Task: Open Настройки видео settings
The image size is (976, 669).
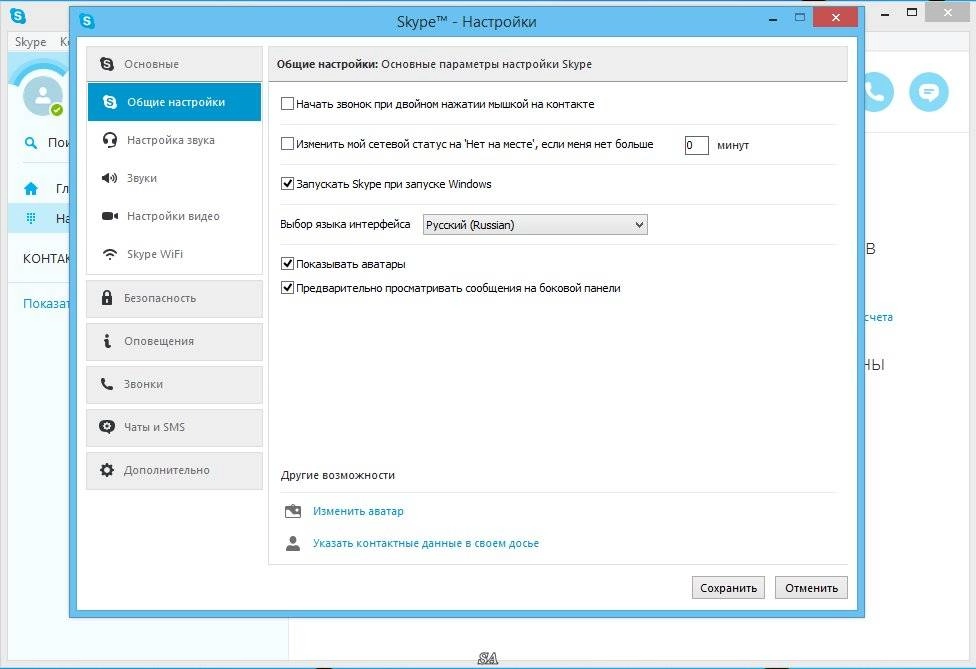Action: pos(174,216)
